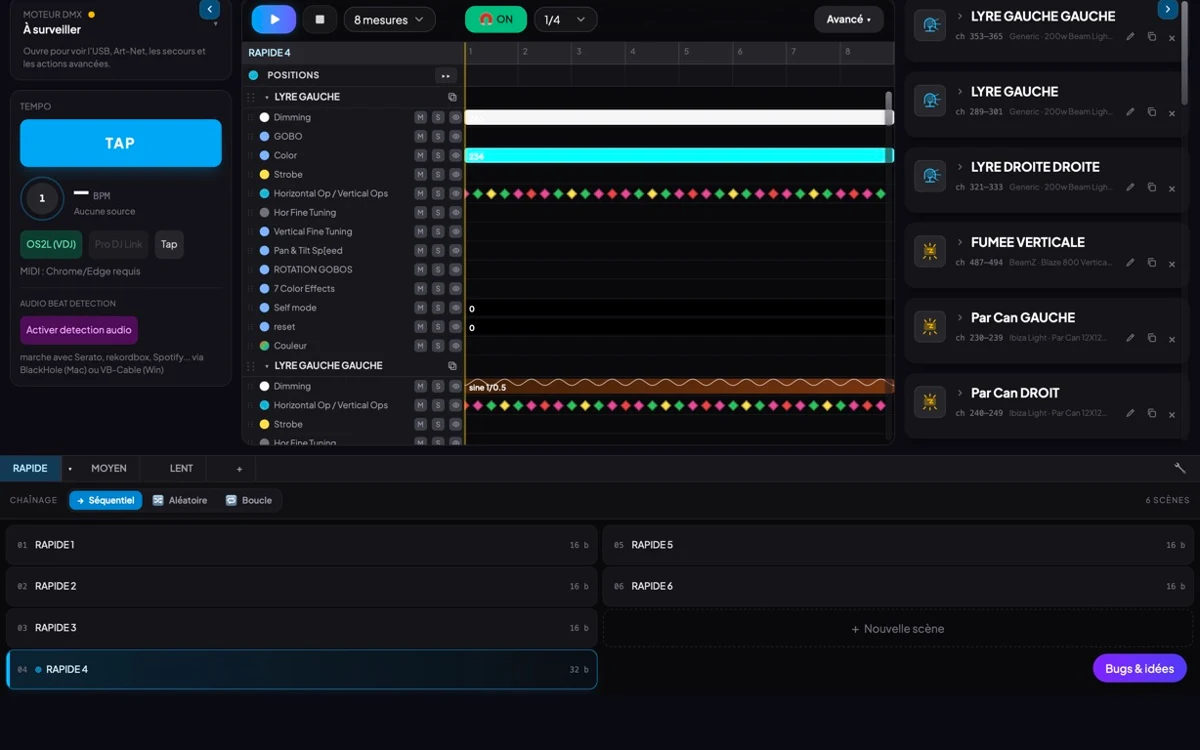Add a new scene group with plus tab

(x=239, y=468)
